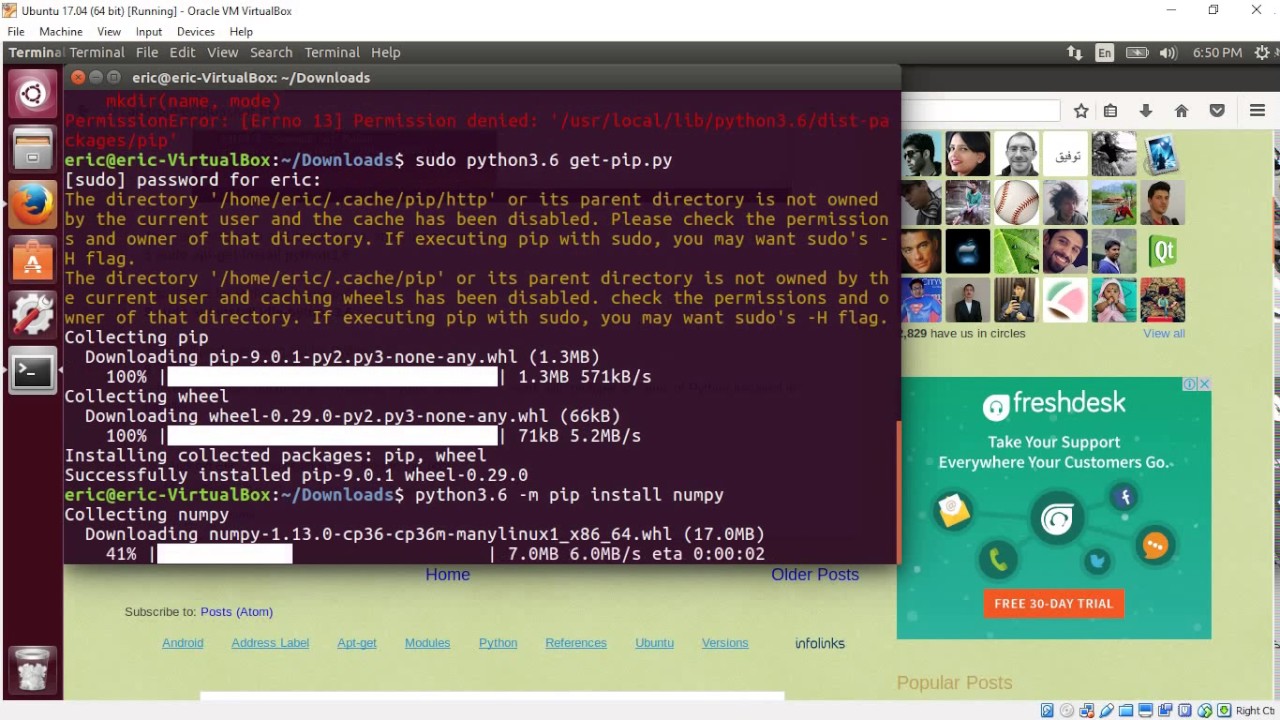The height and width of the screenshot is (720, 1280).
Task: Save page to Pocket
Action: (x=1217, y=111)
